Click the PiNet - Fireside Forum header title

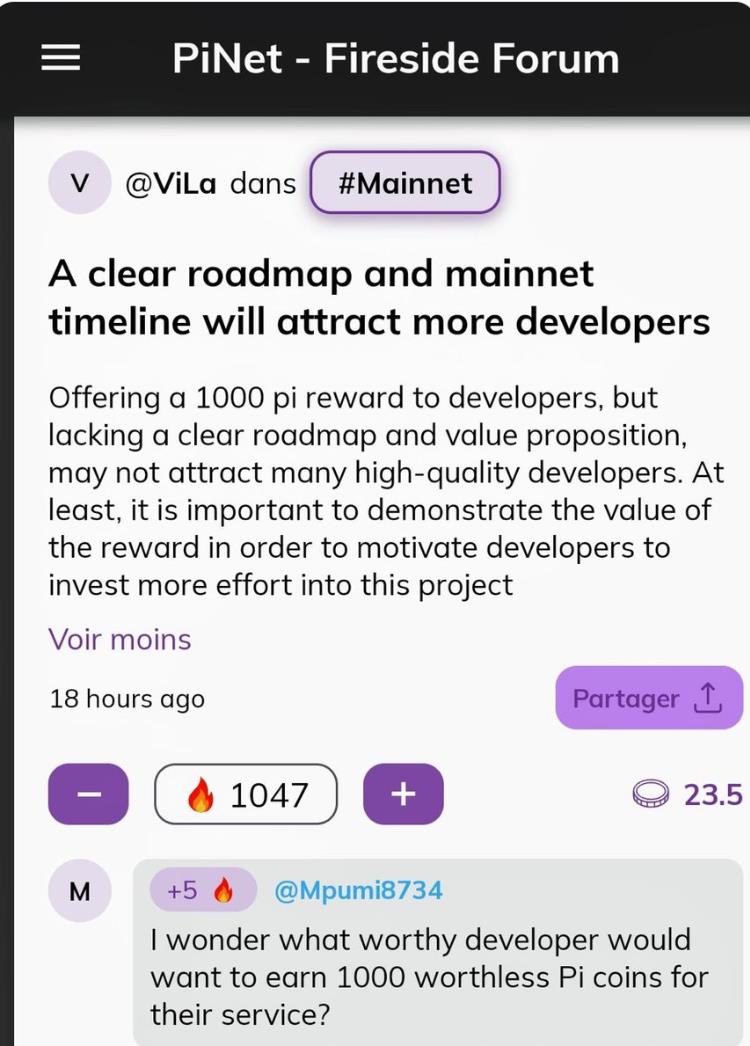[396, 58]
